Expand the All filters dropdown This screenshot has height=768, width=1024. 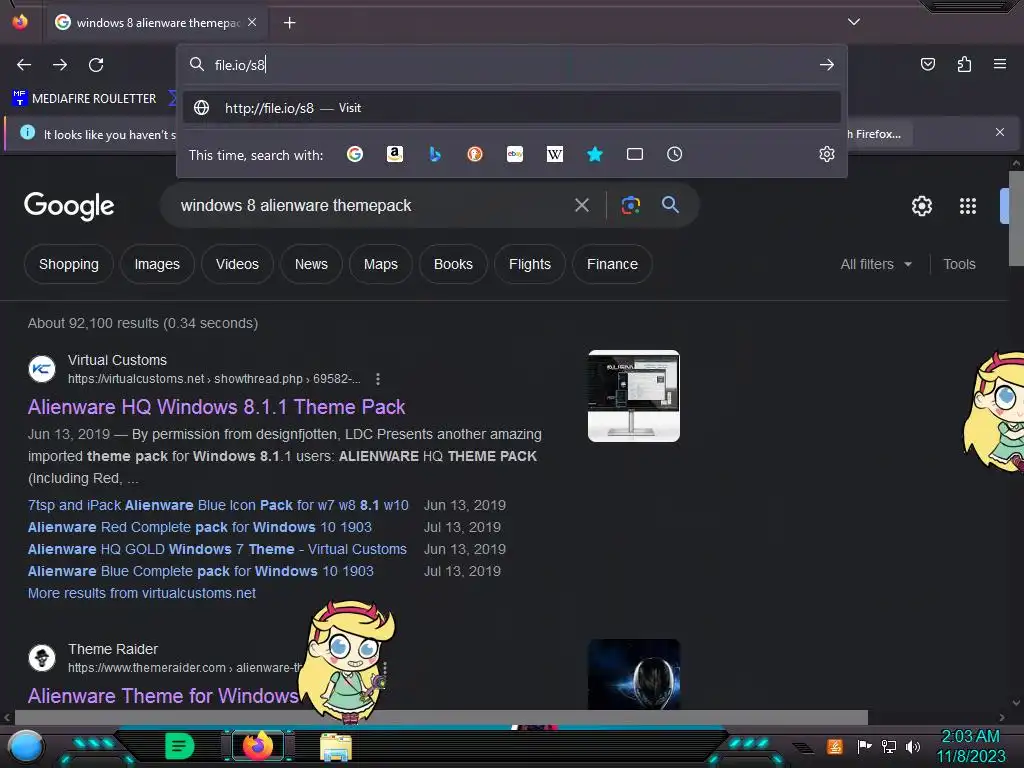click(x=876, y=264)
